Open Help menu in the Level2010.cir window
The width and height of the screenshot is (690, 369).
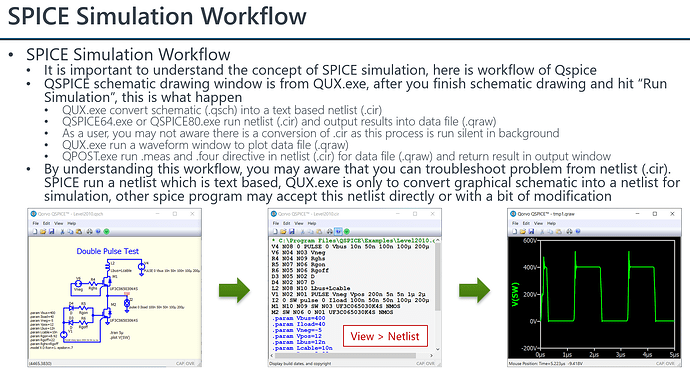(312, 223)
